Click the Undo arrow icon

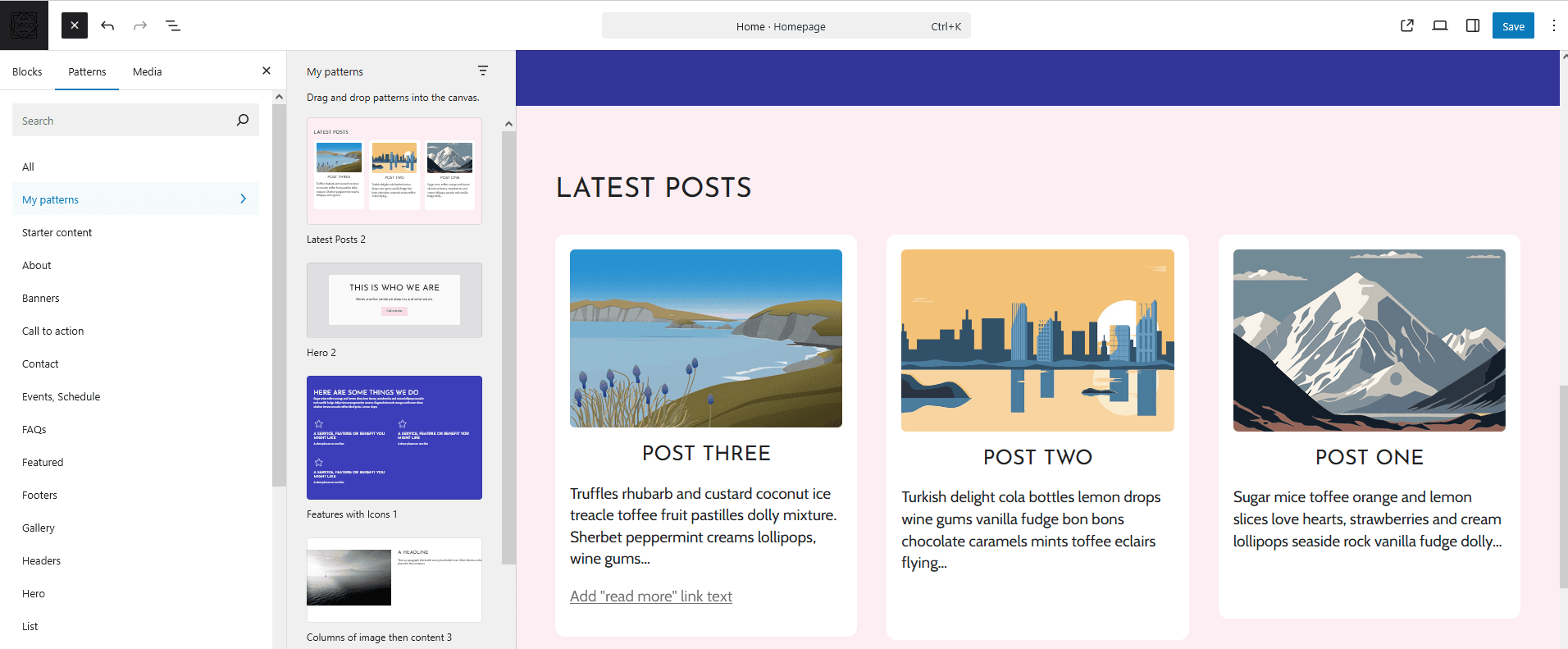coord(107,25)
